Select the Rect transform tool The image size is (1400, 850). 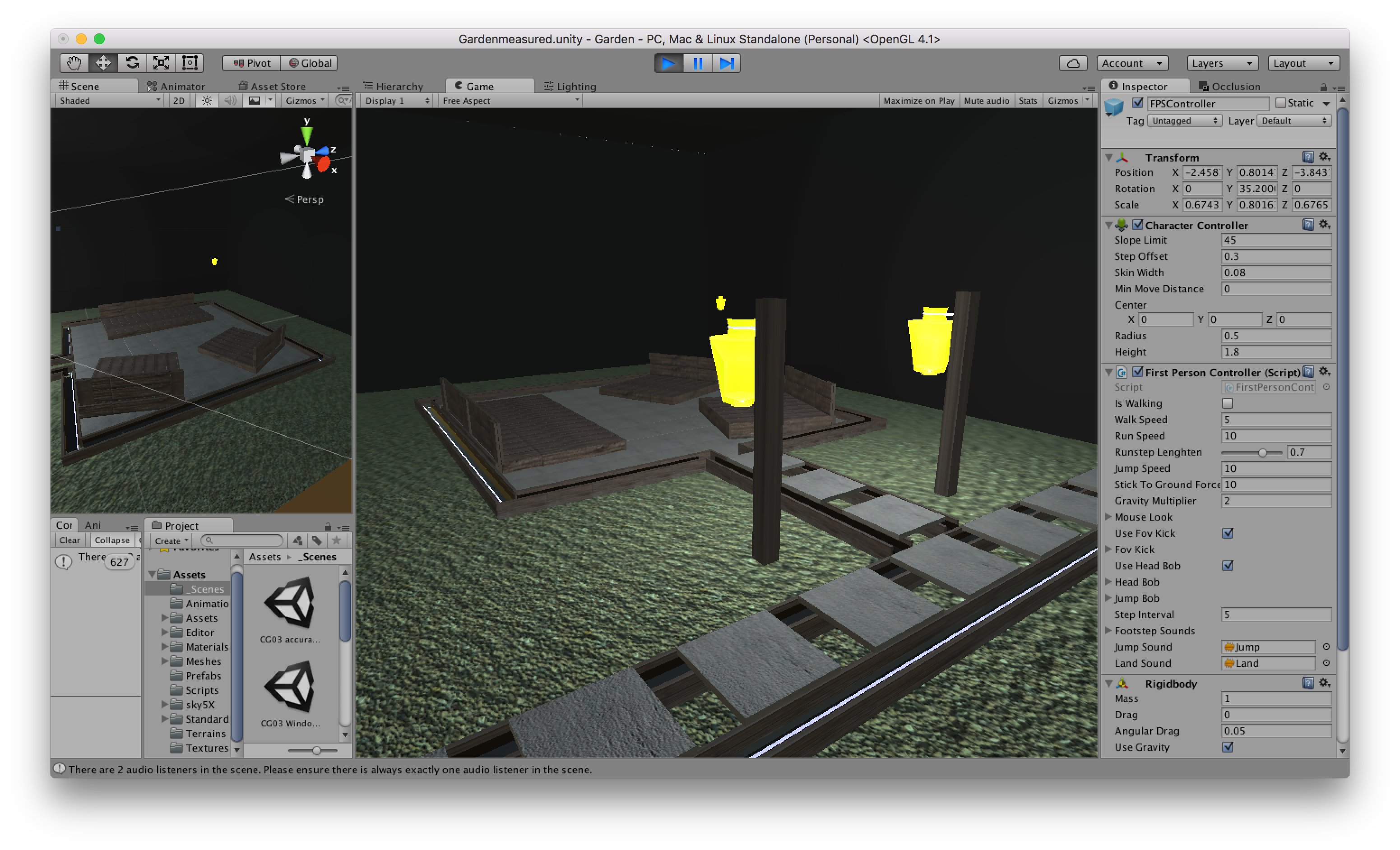(190, 63)
